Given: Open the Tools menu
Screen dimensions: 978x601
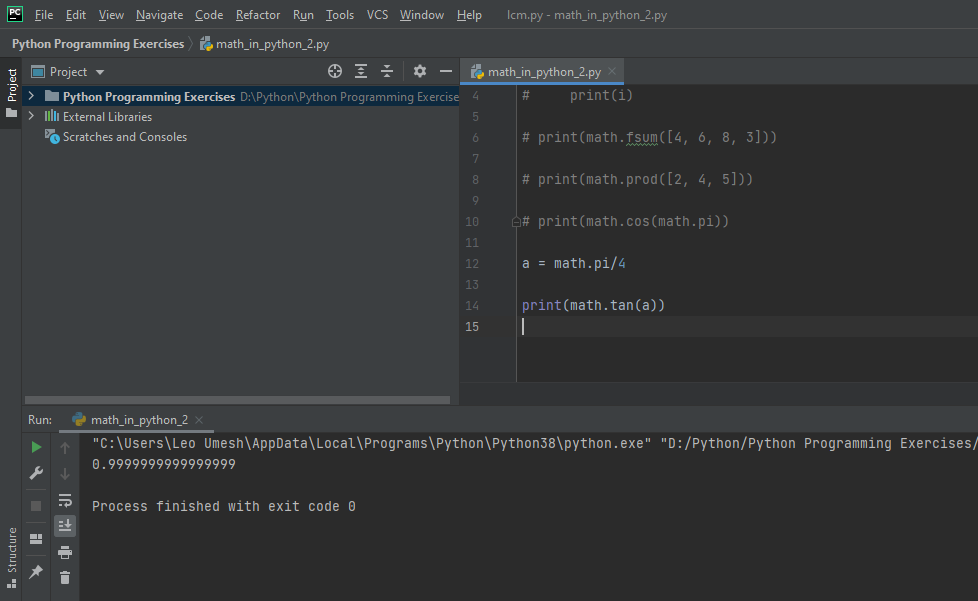Looking at the screenshot, I should coord(340,14).
